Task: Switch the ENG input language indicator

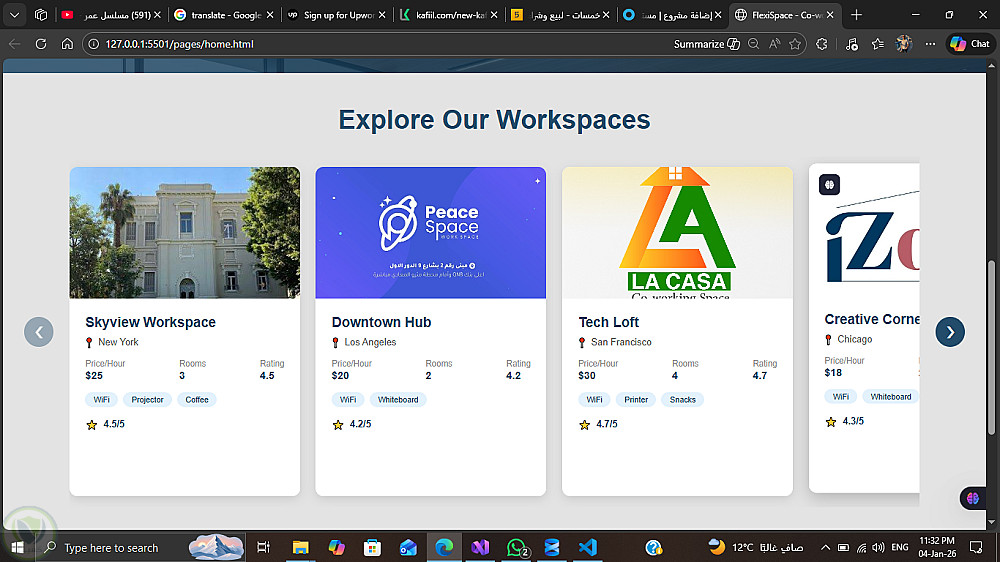Action: click(x=900, y=547)
